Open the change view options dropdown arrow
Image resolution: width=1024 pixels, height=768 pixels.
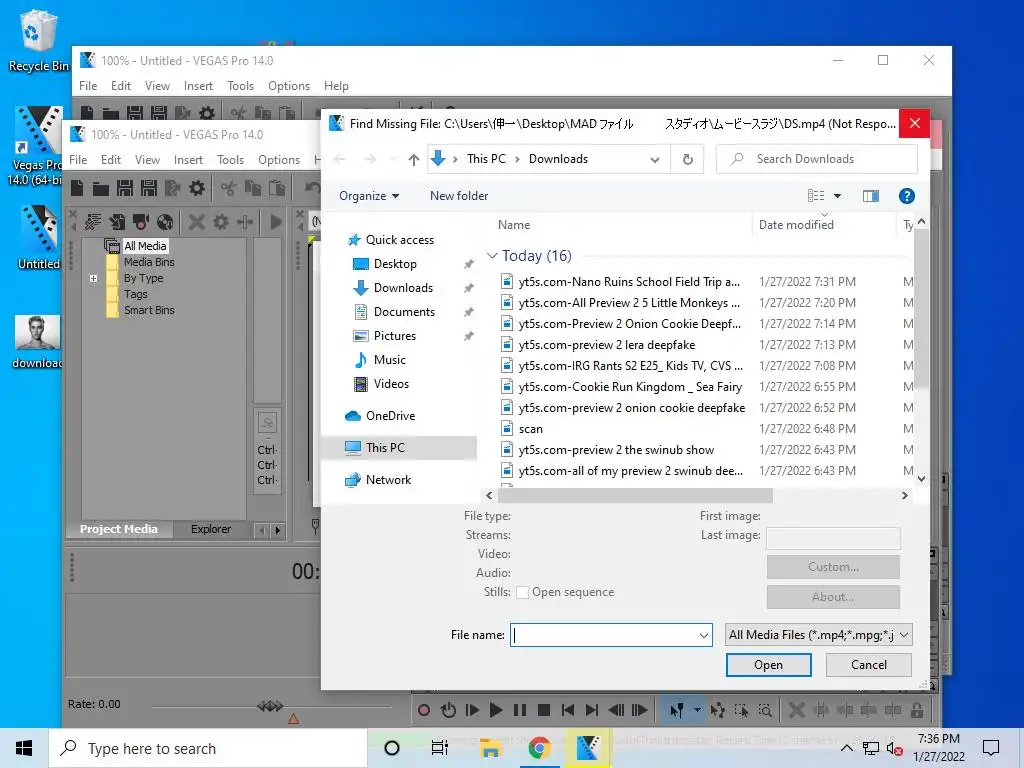tap(837, 196)
